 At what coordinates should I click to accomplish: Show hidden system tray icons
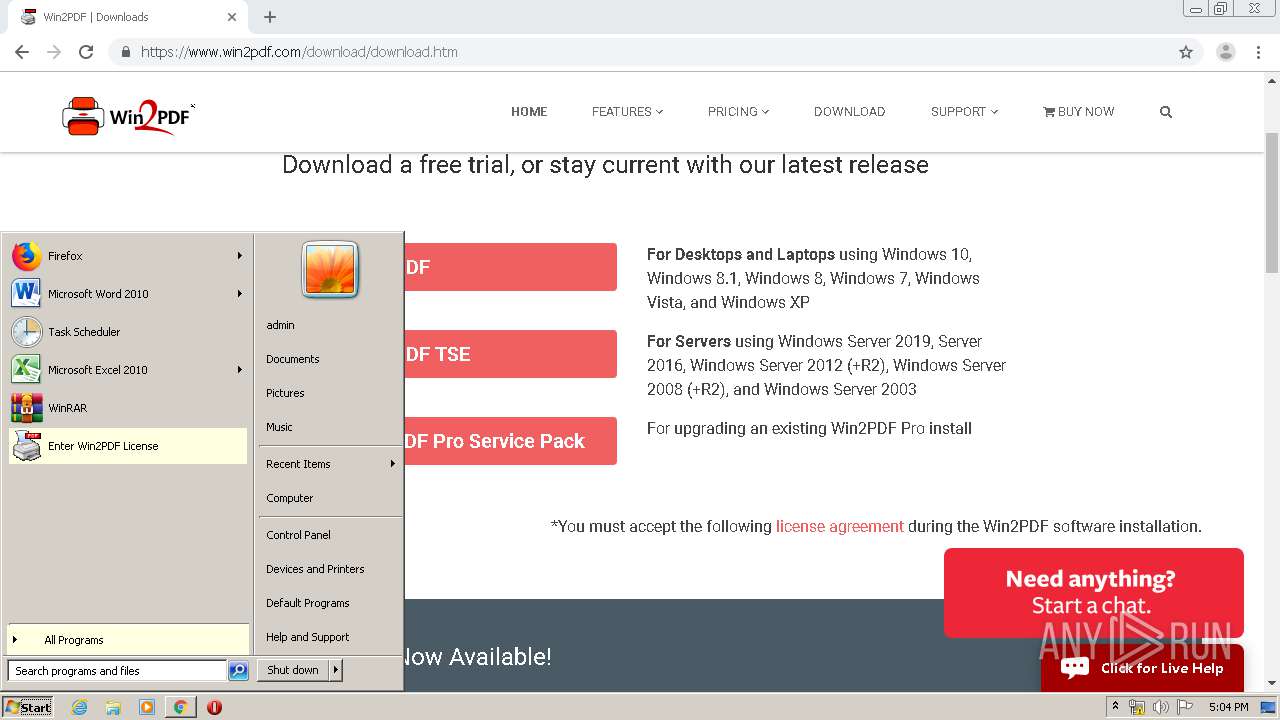coord(1115,707)
